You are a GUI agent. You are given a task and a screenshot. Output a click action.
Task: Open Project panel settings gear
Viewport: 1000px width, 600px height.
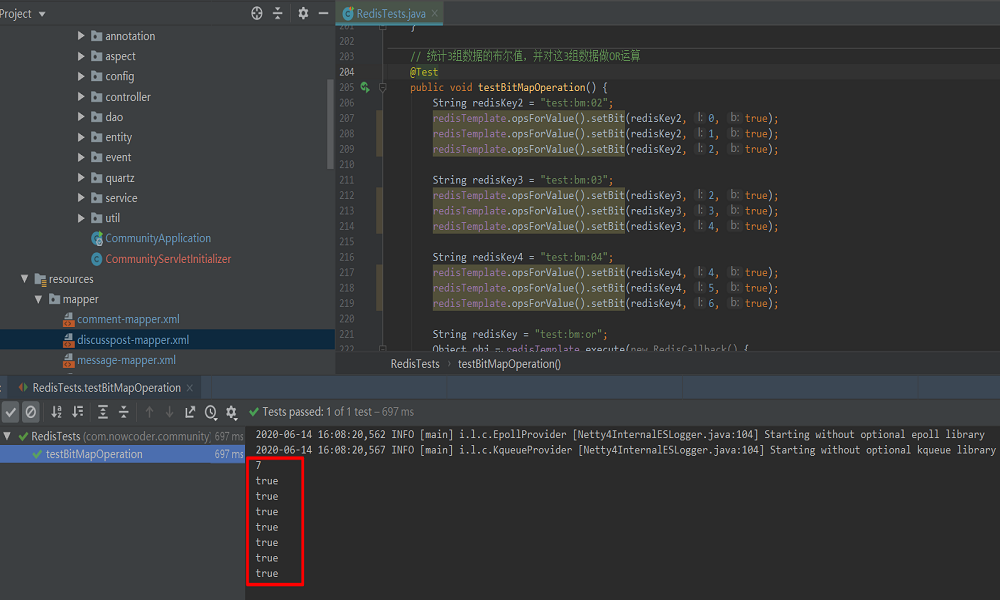[x=303, y=13]
